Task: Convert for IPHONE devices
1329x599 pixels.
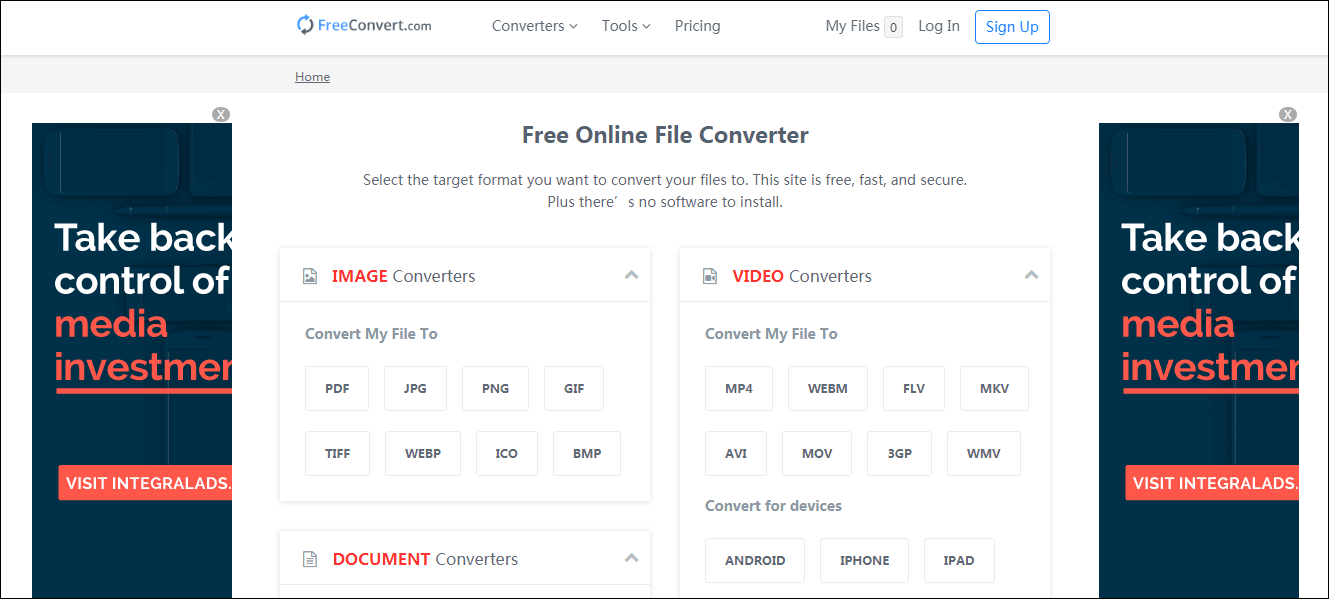Action: [865, 560]
